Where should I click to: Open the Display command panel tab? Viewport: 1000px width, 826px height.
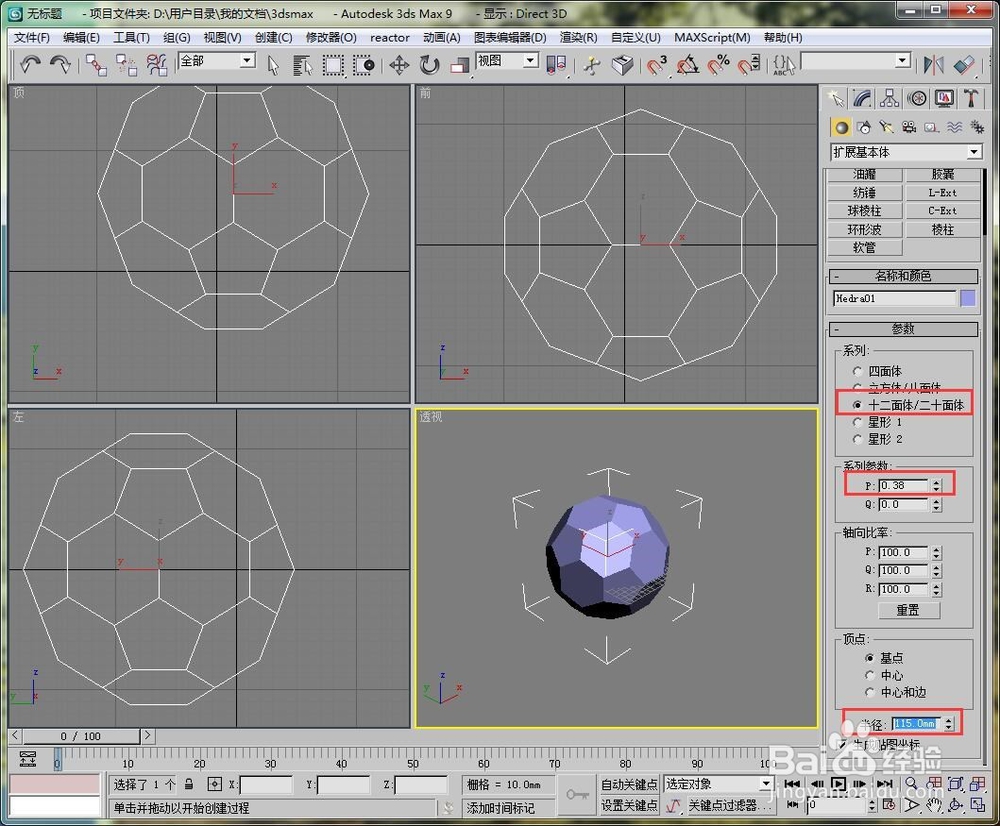point(945,98)
